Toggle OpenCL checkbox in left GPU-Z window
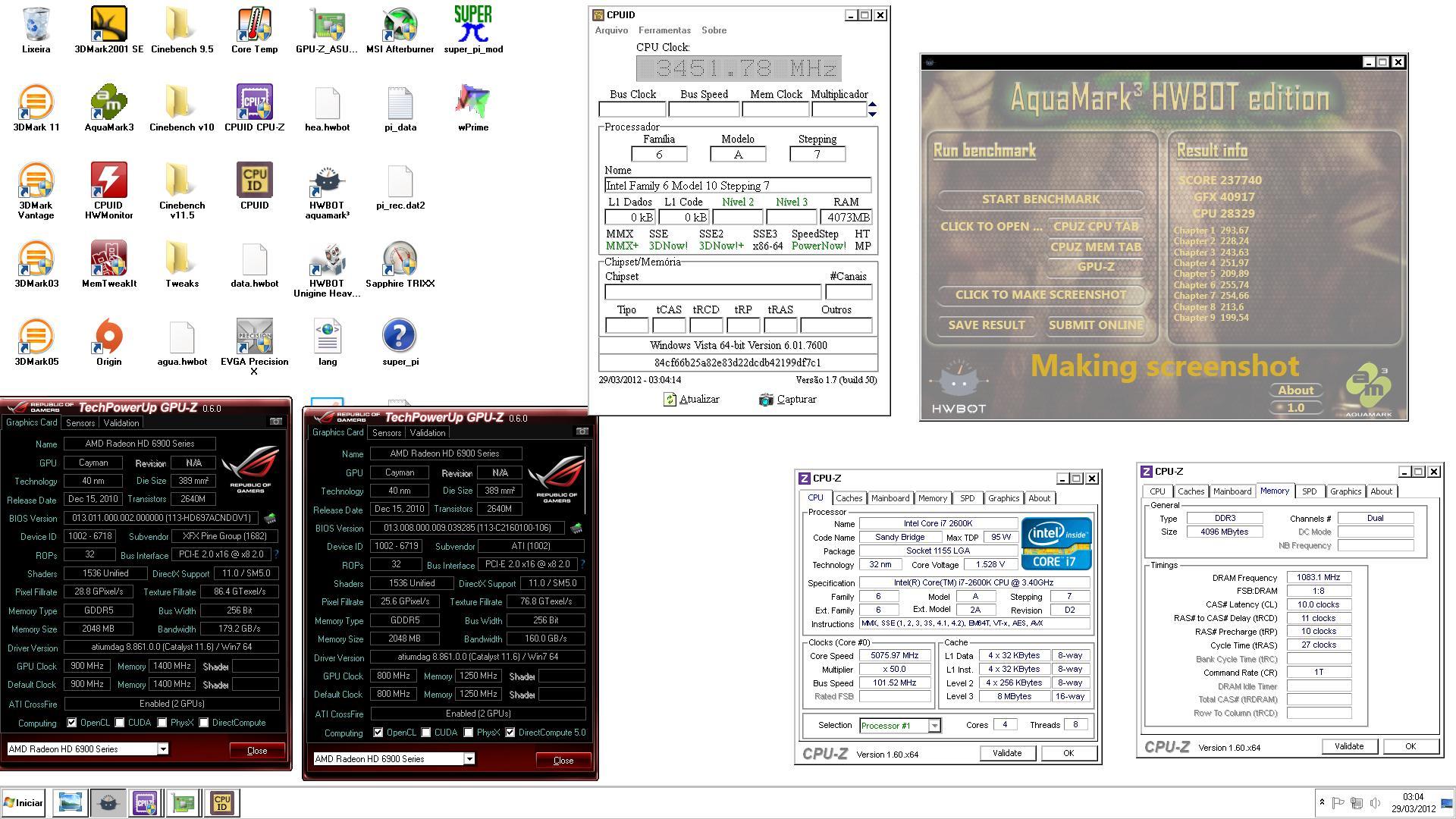This screenshot has height=819, width=1456. point(72,723)
